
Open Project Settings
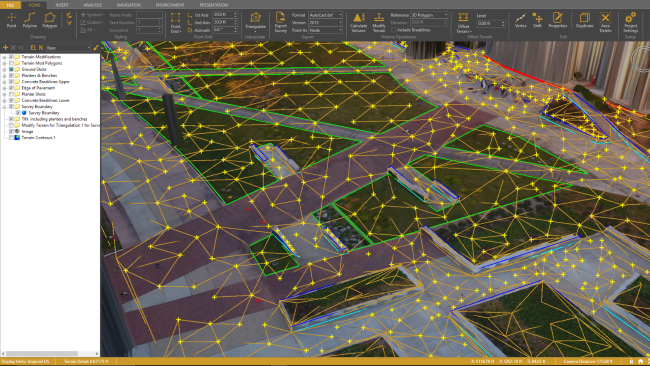(x=631, y=22)
